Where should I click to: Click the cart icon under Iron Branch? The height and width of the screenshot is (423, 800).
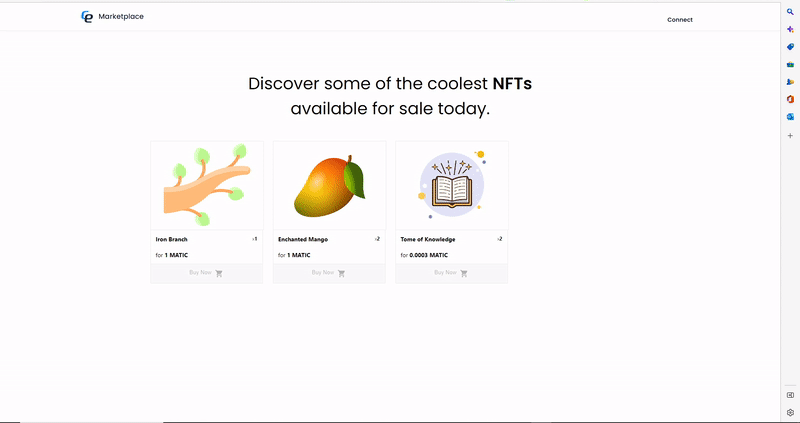[219, 273]
